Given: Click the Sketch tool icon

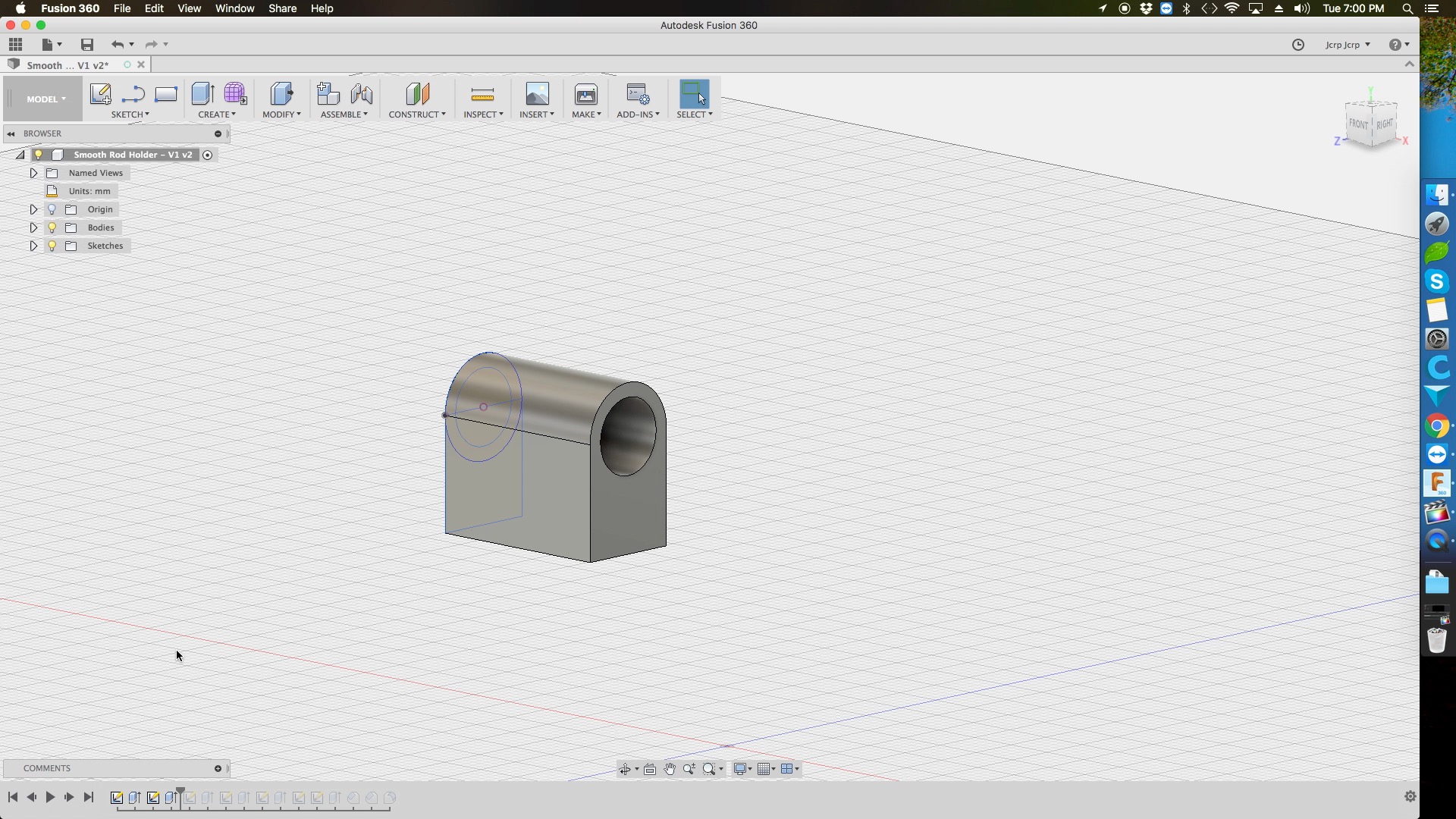Looking at the screenshot, I should [x=100, y=93].
